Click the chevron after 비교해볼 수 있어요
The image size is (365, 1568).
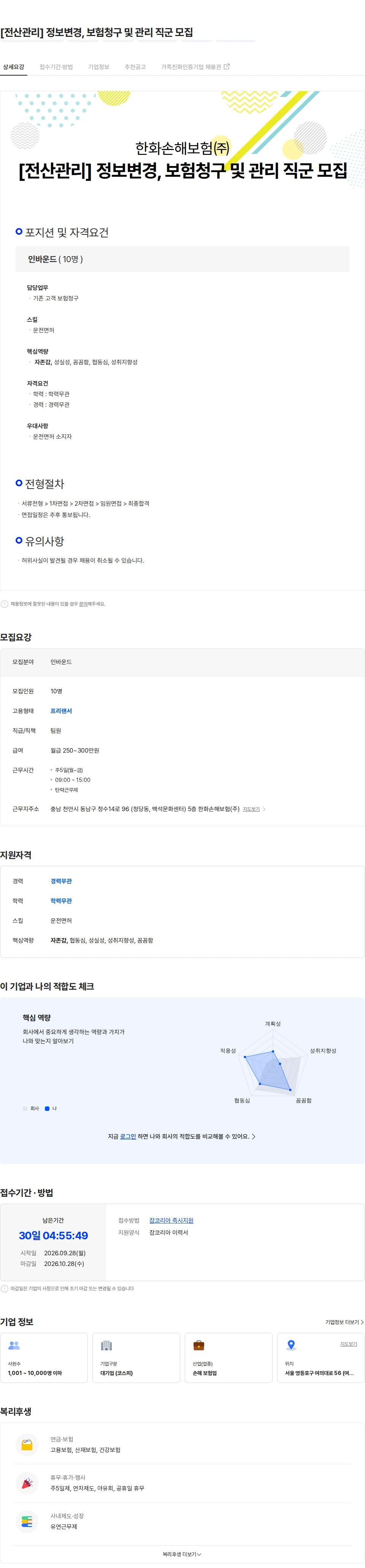tap(254, 1136)
